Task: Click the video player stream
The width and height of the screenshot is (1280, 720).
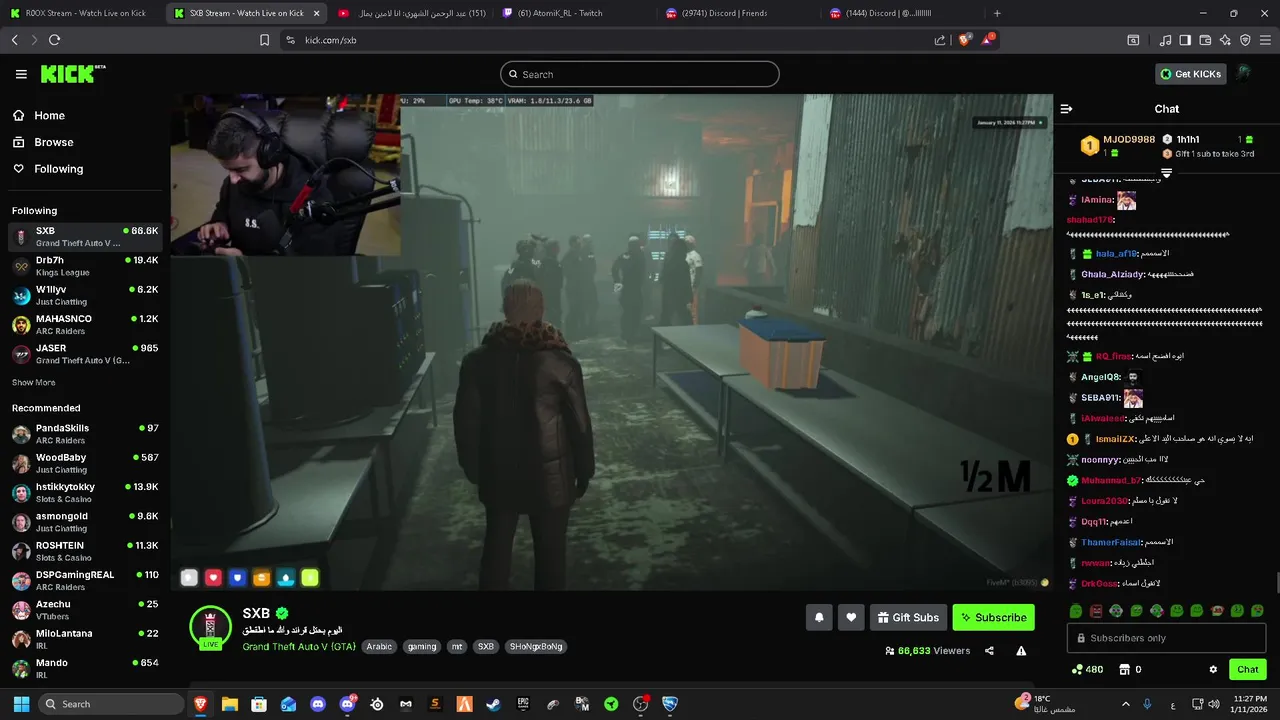Action: point(611,342)
